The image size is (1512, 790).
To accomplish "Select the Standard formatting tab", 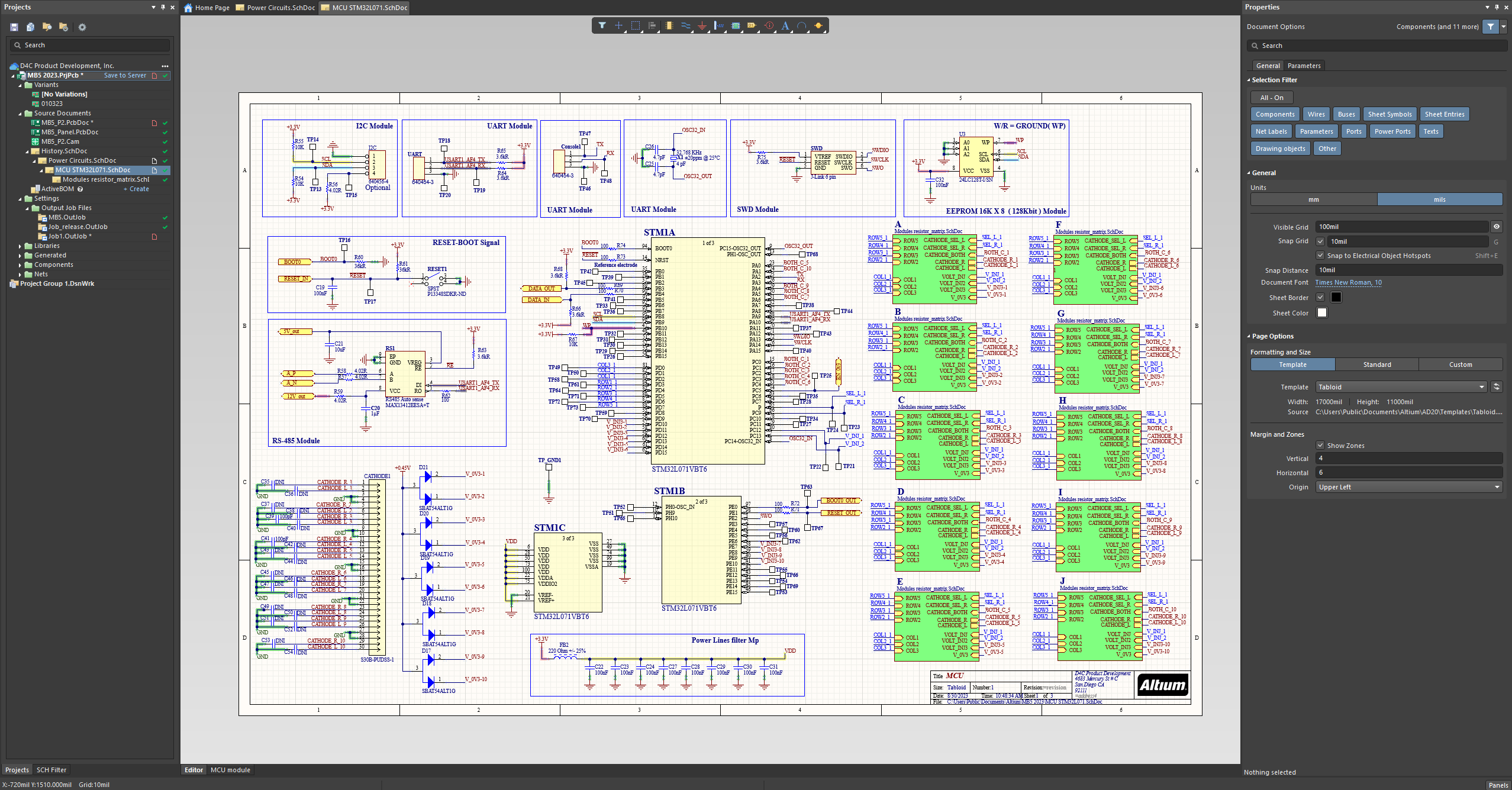I will 1377,365.
